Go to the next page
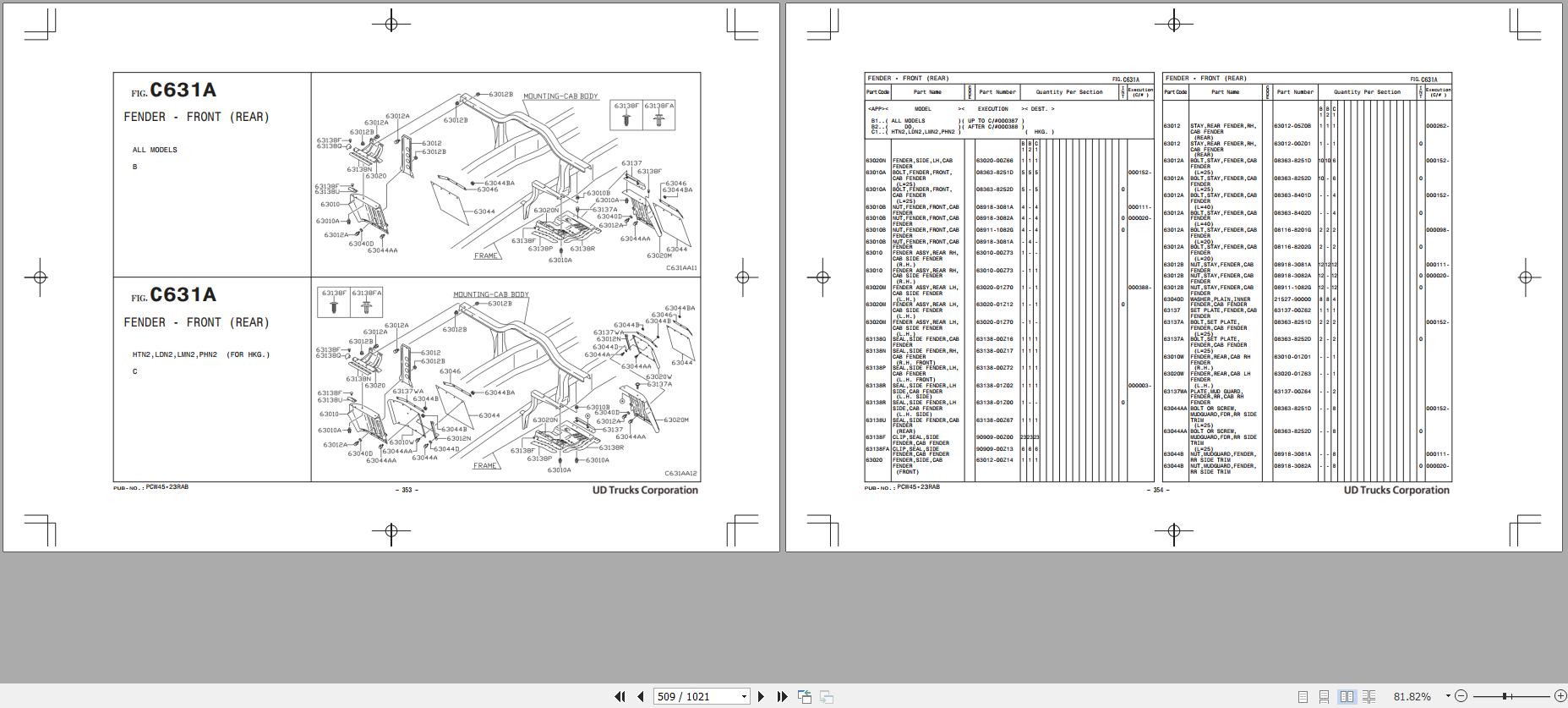Image resolution: width=1568 pixels, height=708 pixels. tap(761, 696)
